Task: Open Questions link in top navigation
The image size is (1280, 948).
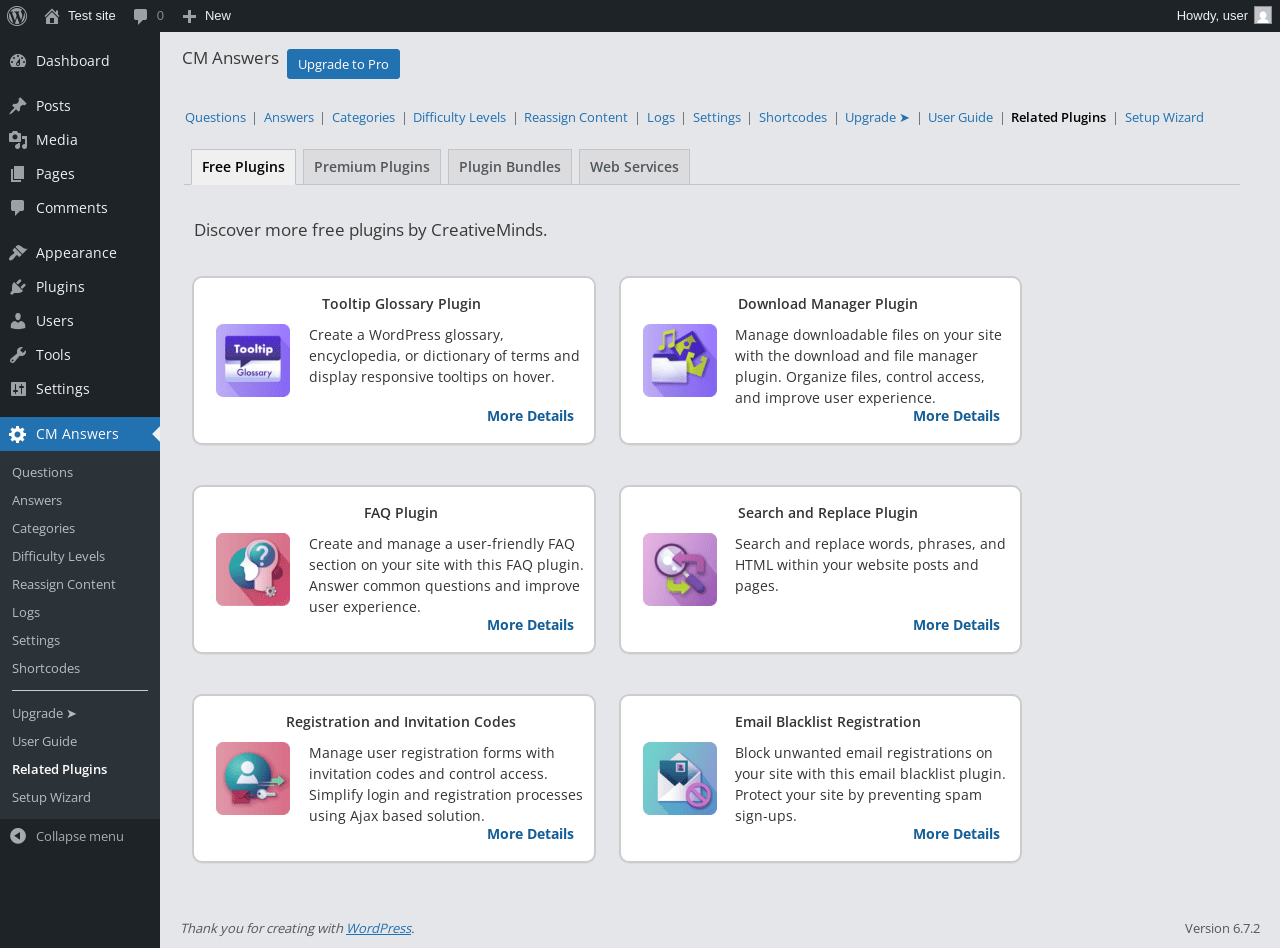Action: (215, 117)
